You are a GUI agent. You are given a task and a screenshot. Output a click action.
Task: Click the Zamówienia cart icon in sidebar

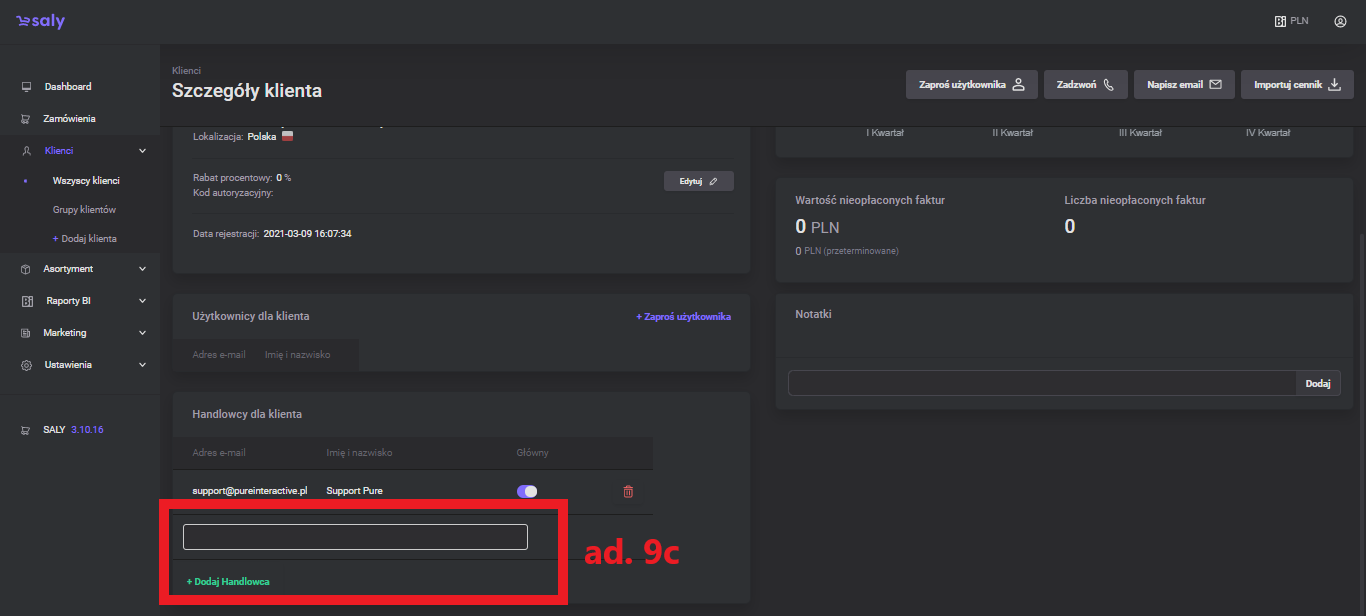(x=27, y=119)
